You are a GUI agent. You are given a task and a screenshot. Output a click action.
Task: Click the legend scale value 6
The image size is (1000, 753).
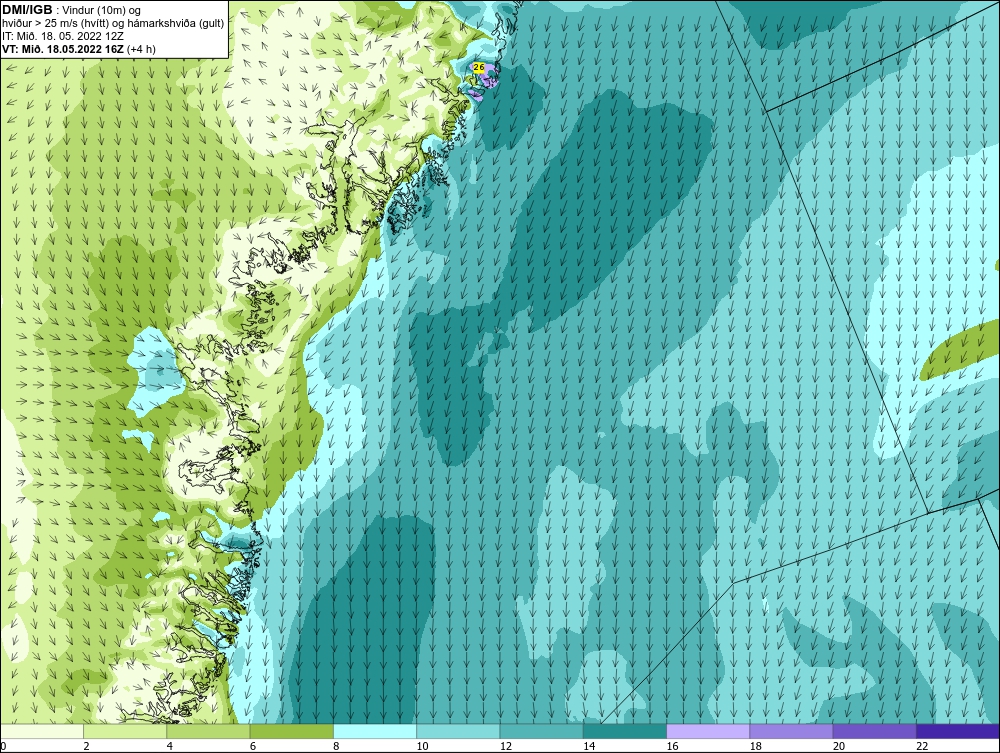point(253,746)
